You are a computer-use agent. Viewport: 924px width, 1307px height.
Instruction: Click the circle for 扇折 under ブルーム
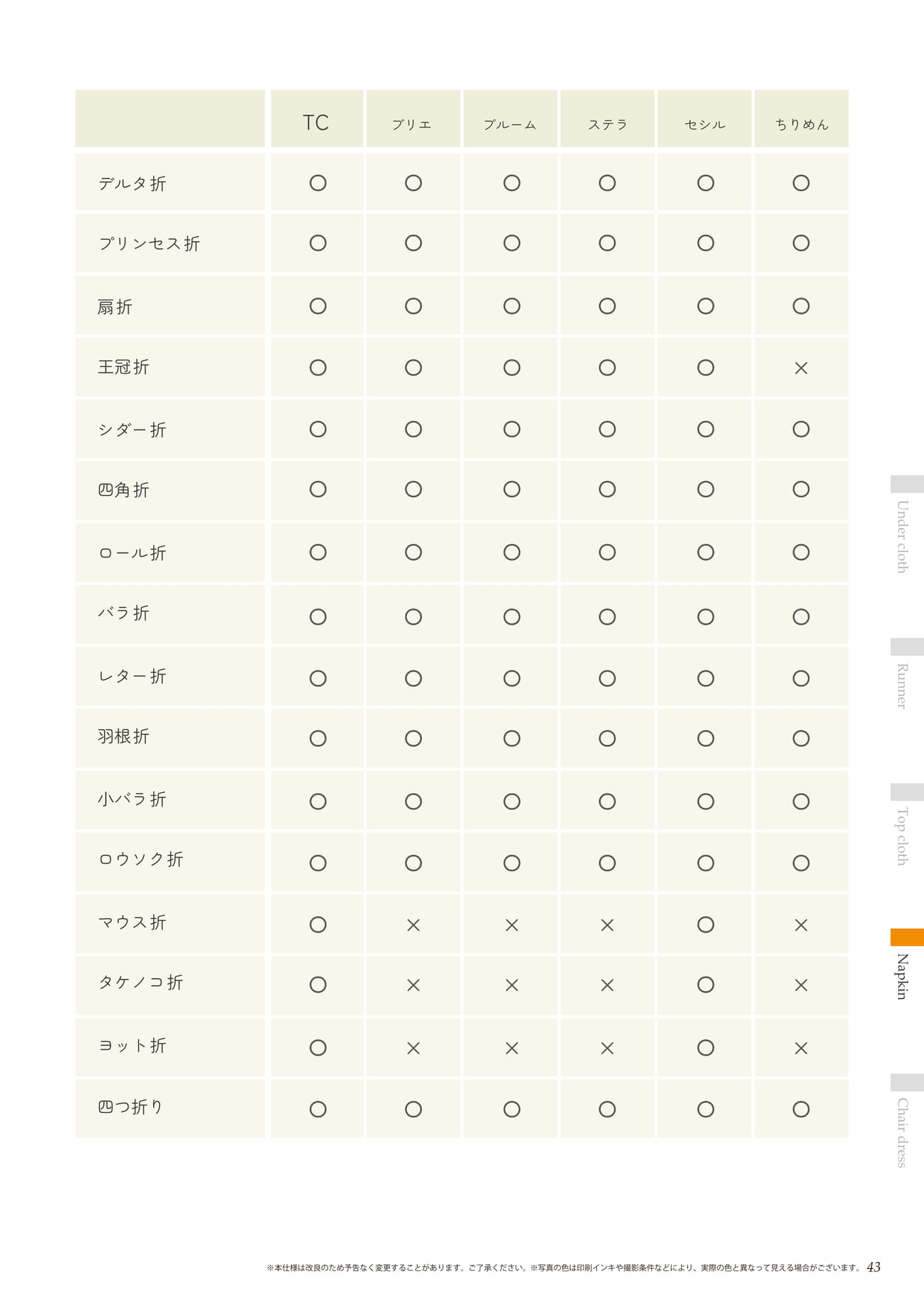tap(512, 306)
